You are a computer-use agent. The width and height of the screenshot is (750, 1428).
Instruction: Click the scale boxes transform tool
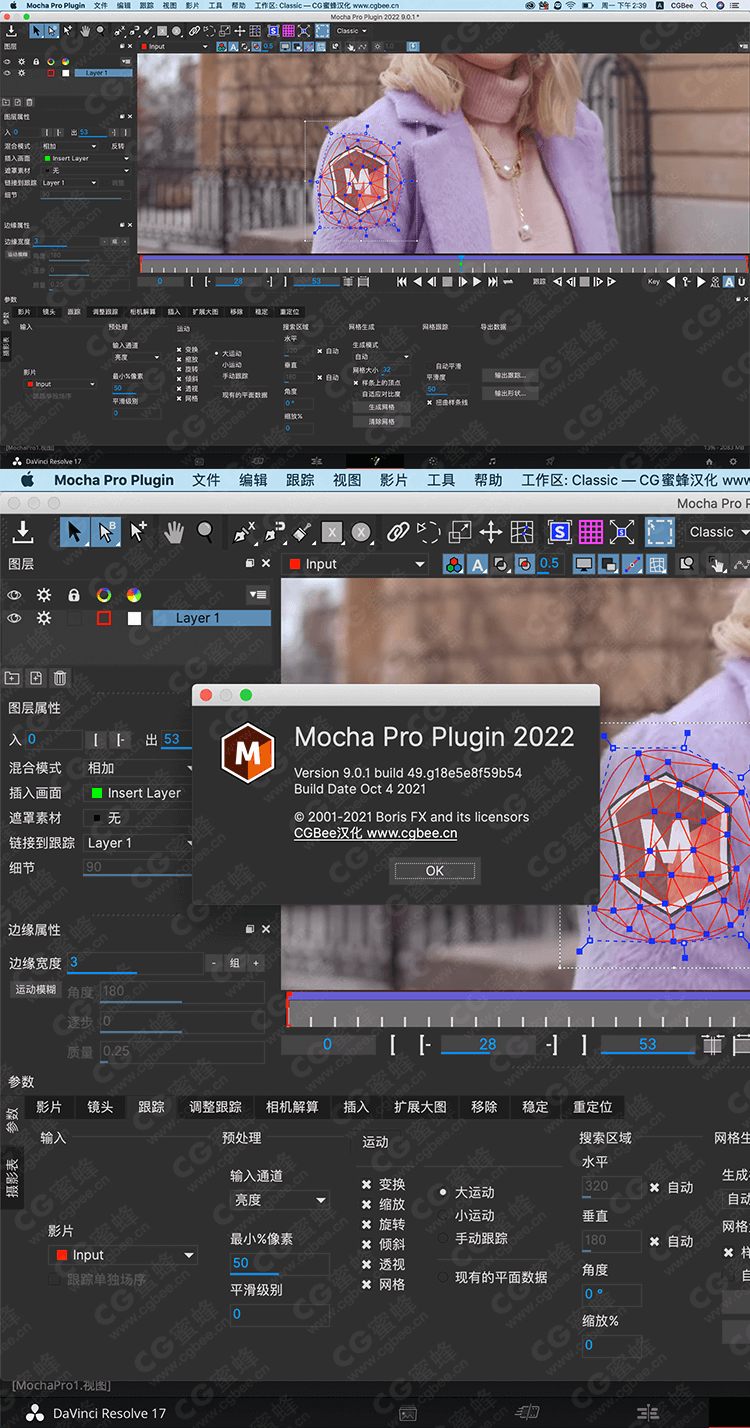(460, 532)
